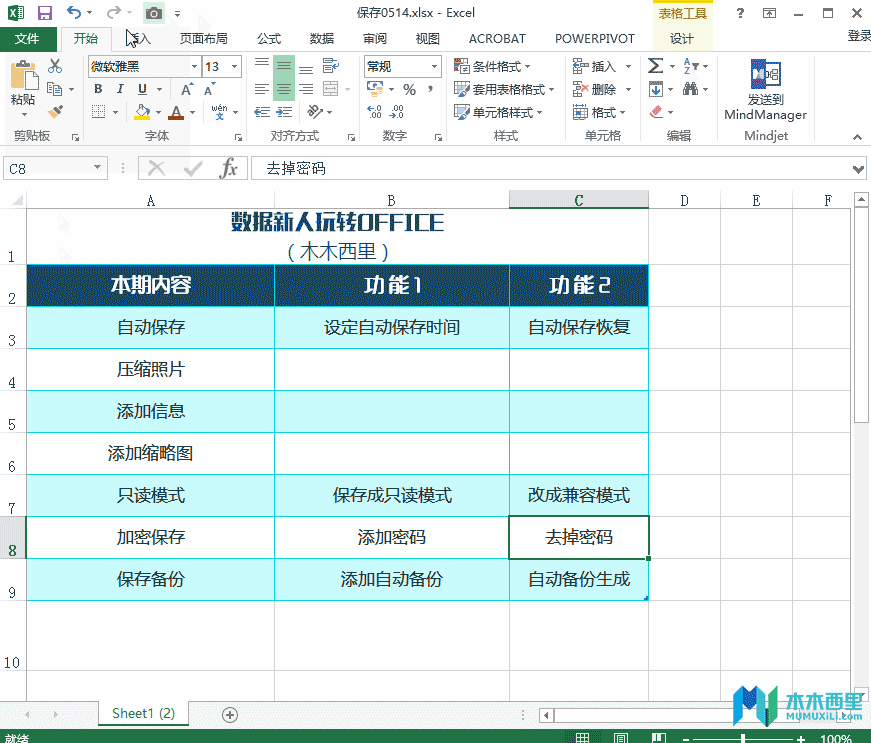This screenshot has width=871, height=743.
Task: Cut selection with the scissors icon
Action: coord(54,66)
